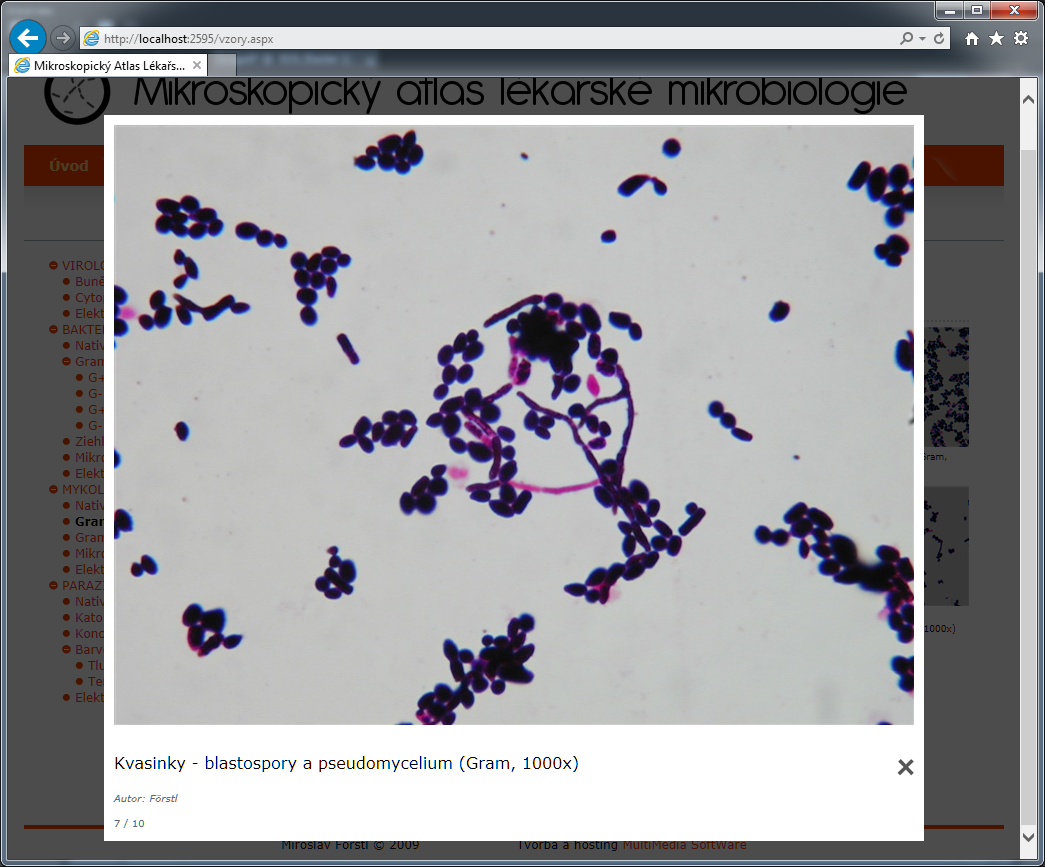Click the search magnifier icon in the address bar
The width and height of the screenshot is (1045, 867).
906,38
